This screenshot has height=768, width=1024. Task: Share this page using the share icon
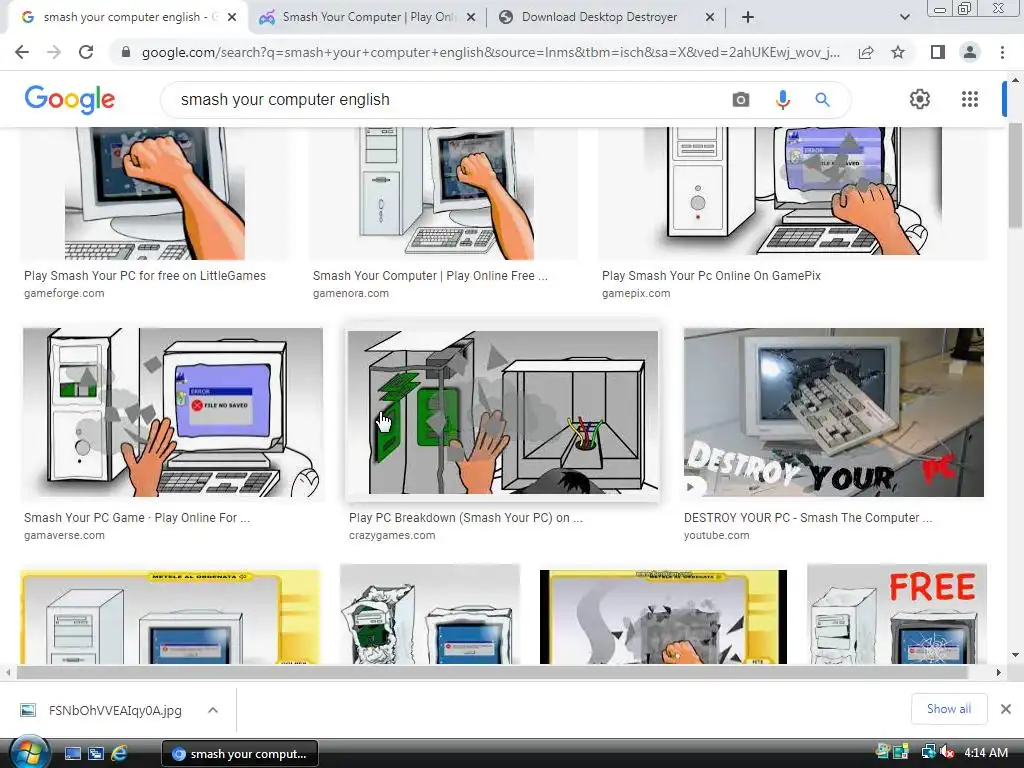tap(866, 52)
